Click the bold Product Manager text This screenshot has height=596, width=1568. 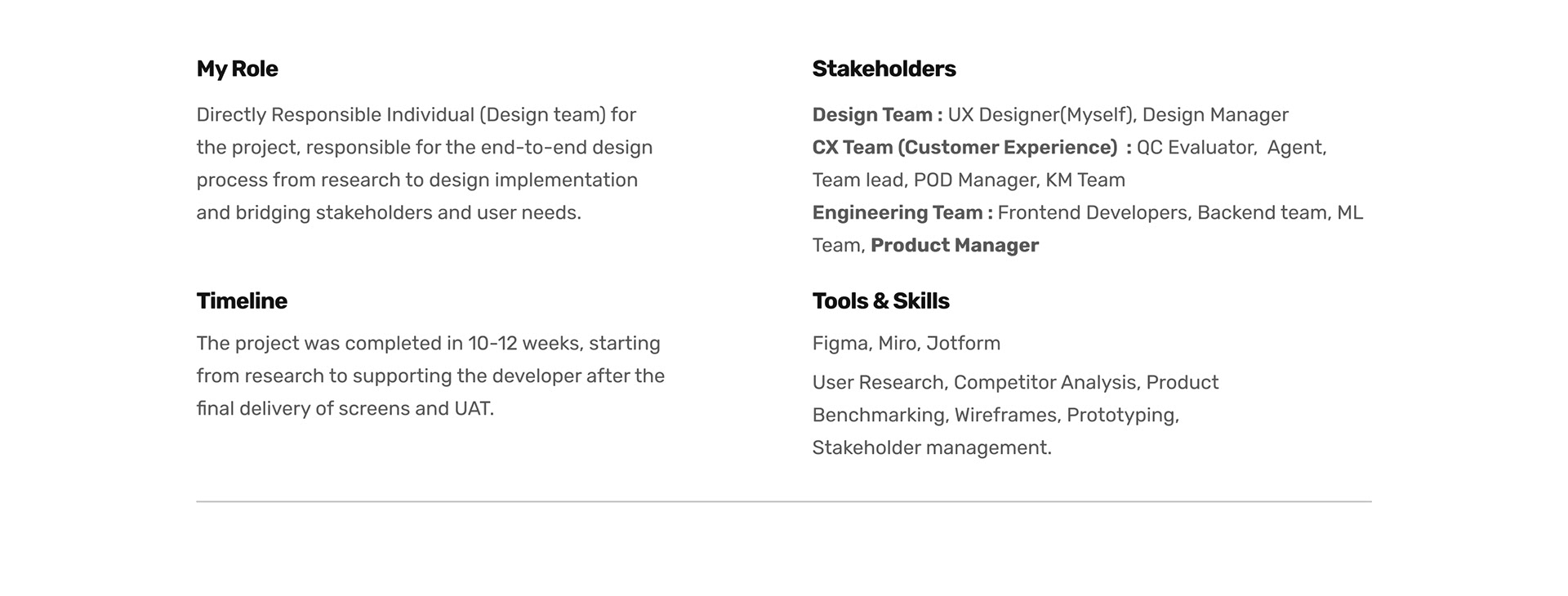click(x=955, y=246)
